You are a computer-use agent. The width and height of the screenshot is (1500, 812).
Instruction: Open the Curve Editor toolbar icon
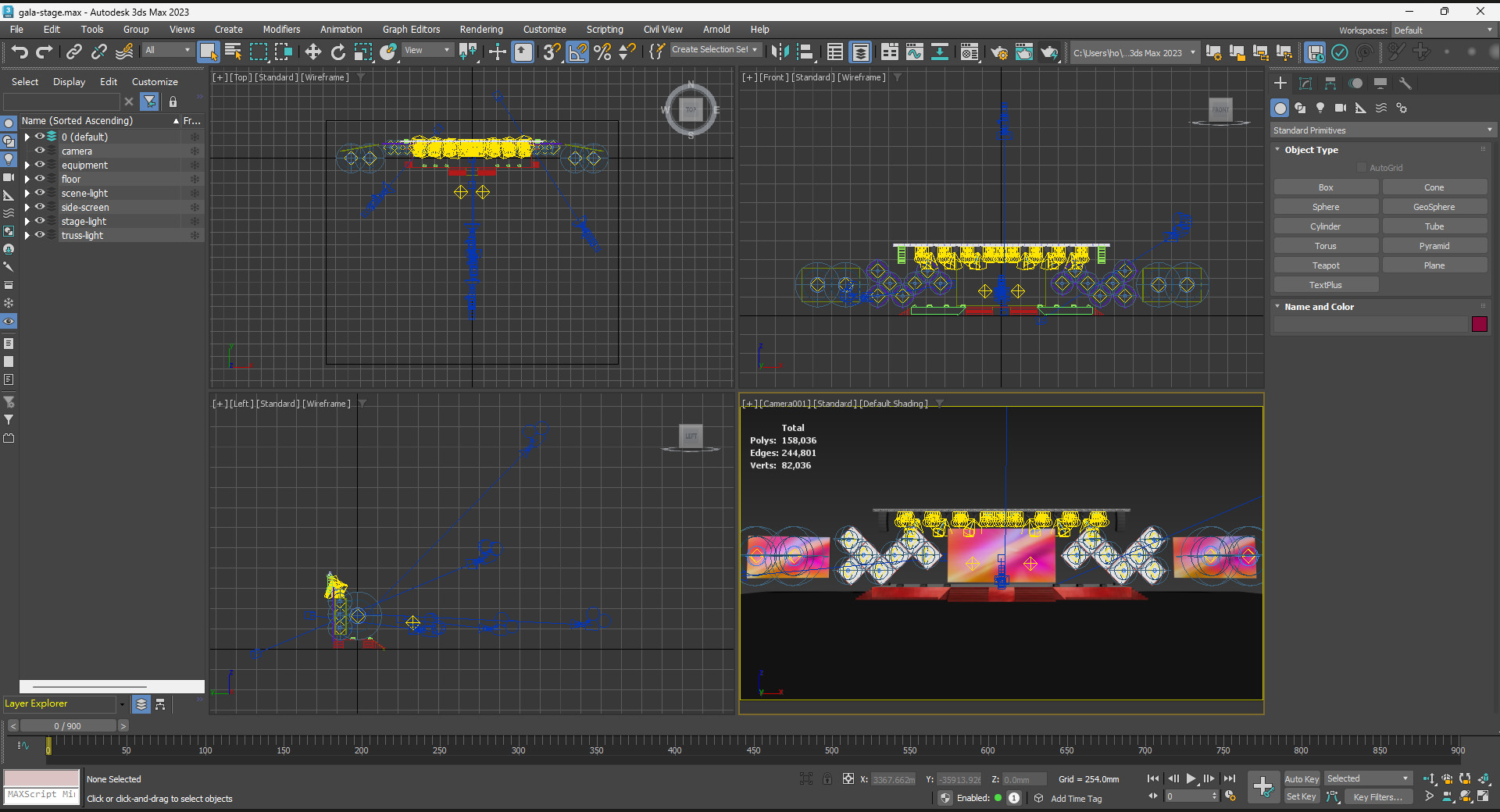(914, 52)
